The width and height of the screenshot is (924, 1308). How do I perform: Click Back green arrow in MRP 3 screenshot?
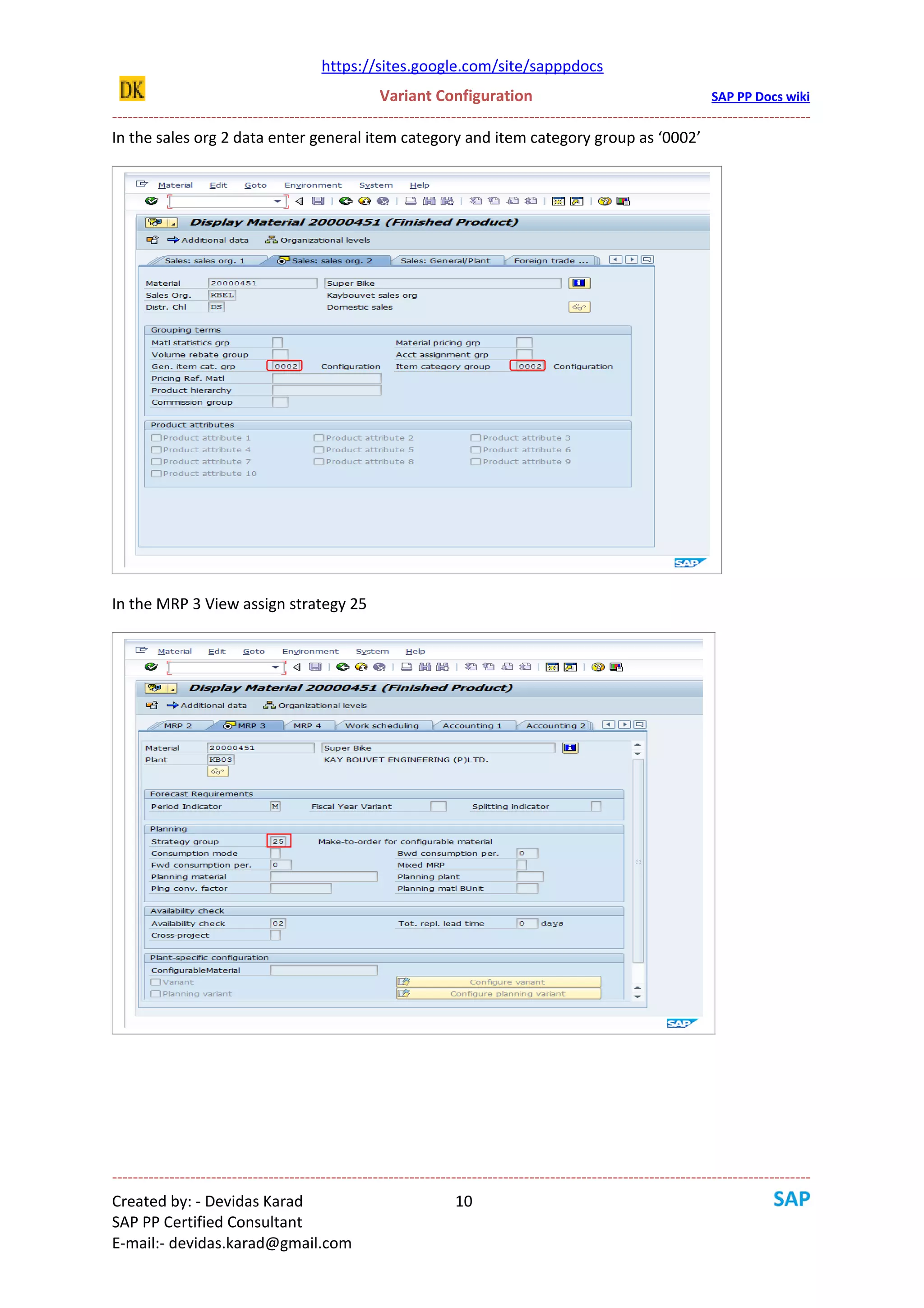[343, 667]
